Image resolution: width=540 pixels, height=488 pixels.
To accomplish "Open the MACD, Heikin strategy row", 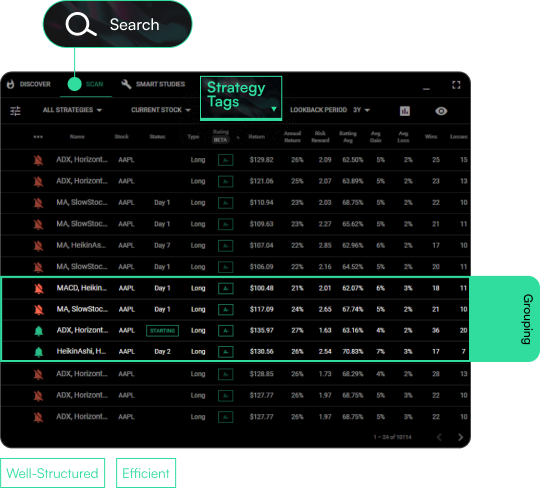I will 236,288.
